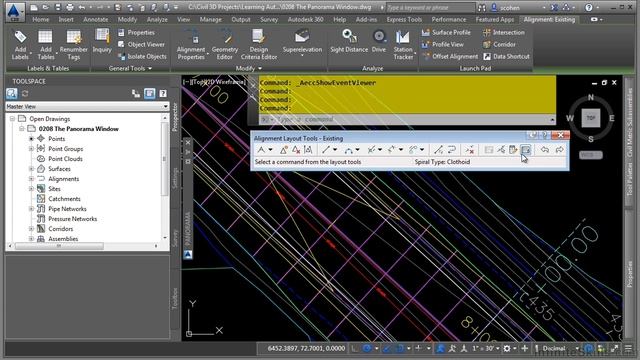The height and width of the screenshot is (360, 640).
Task: Launch the Renumber Tags tool
Action: pyautogui.click(x=73, y=45)
